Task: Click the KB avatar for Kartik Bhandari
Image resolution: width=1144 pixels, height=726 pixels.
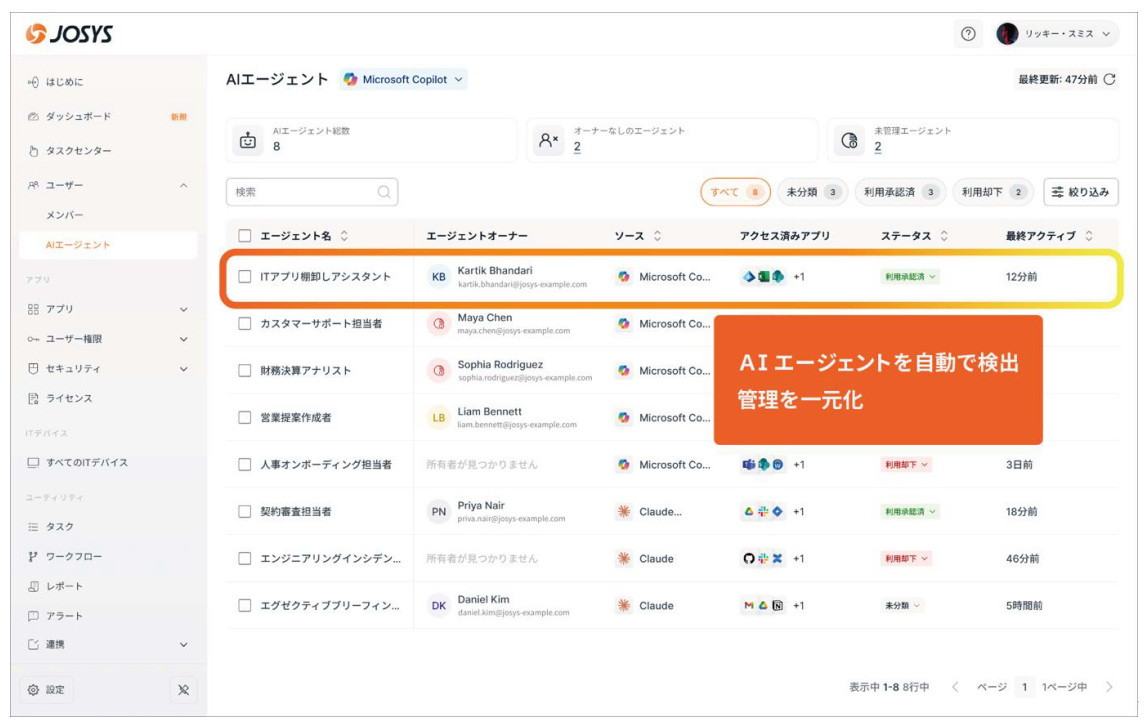Action: [438, 277]
